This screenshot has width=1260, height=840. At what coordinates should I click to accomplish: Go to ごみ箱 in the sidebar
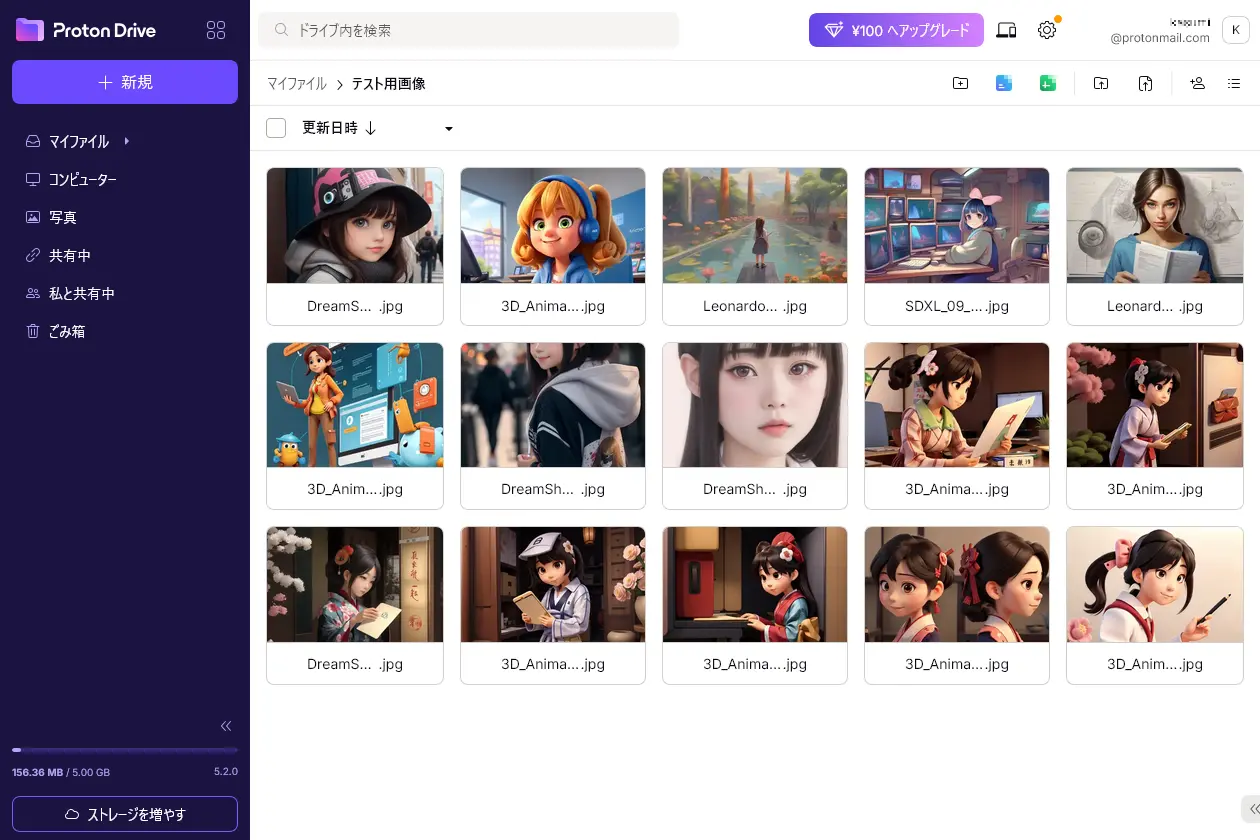point(67,331)
